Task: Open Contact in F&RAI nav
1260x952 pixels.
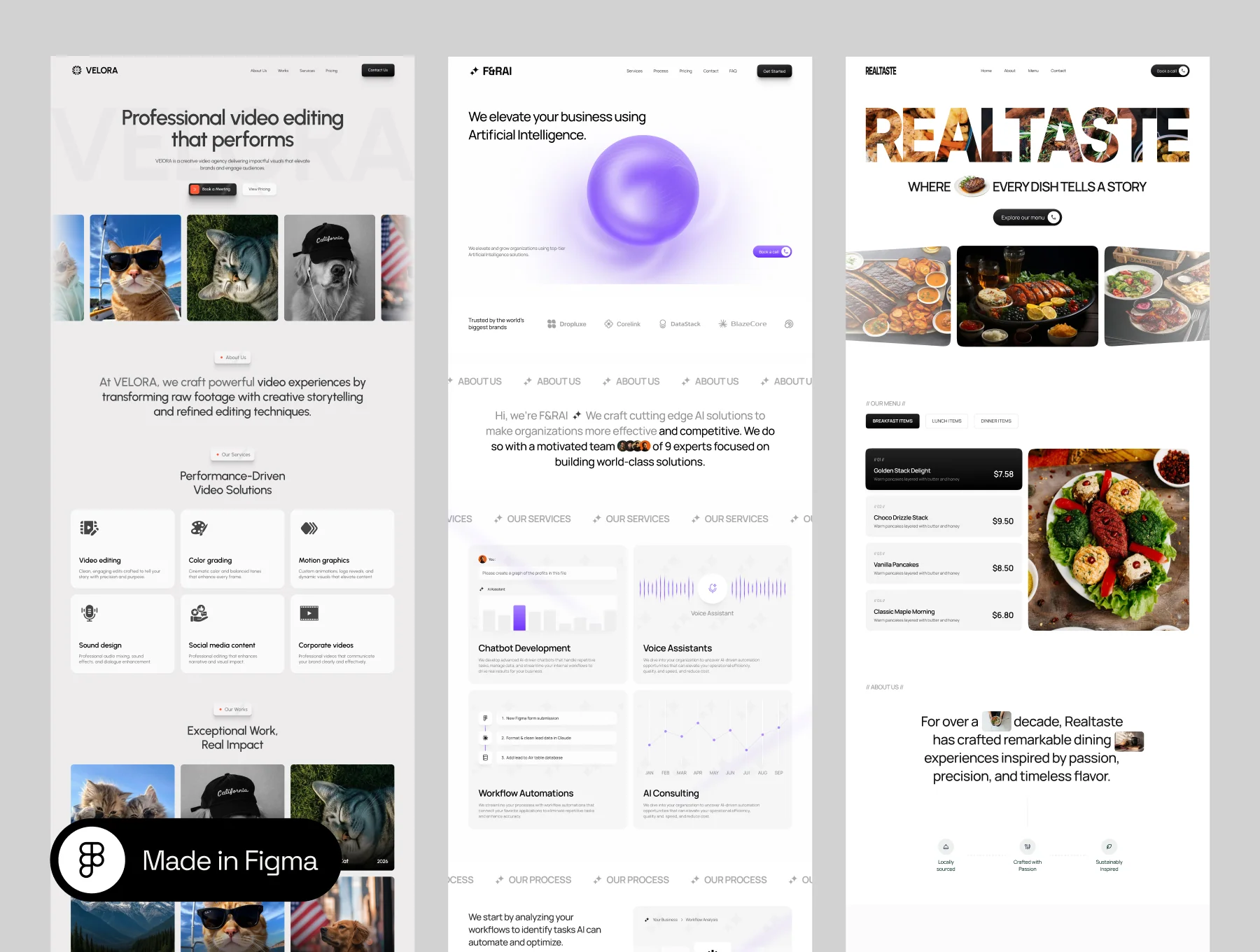Action: (x=710, y=71)
